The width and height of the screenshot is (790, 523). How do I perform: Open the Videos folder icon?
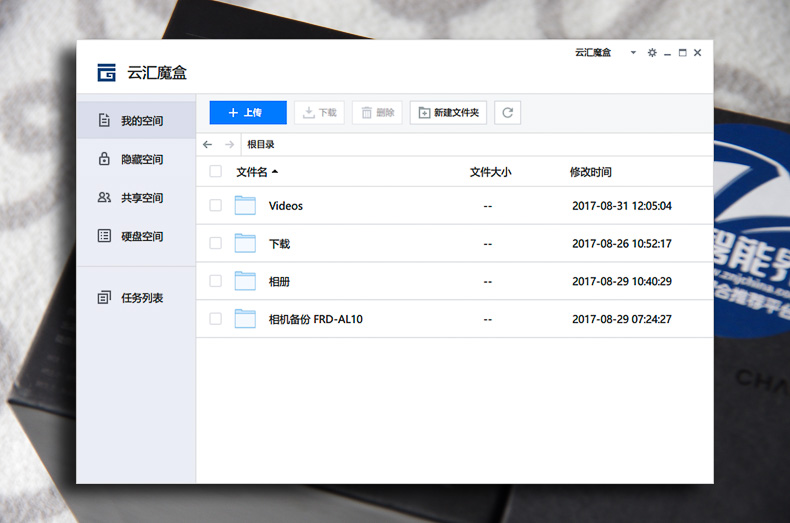pos(245,206)
